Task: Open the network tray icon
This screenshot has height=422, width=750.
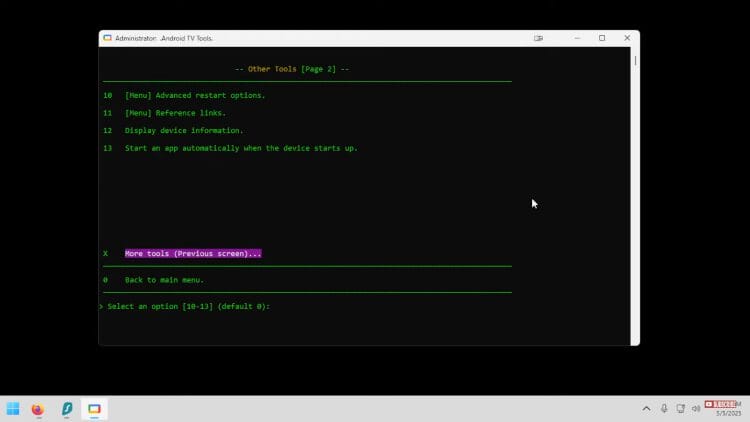Action: coord(680,409)
